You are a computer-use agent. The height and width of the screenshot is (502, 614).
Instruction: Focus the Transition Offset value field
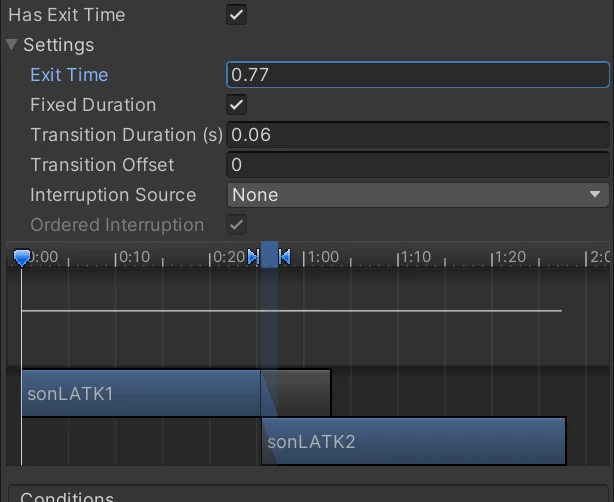coord(417,165)
